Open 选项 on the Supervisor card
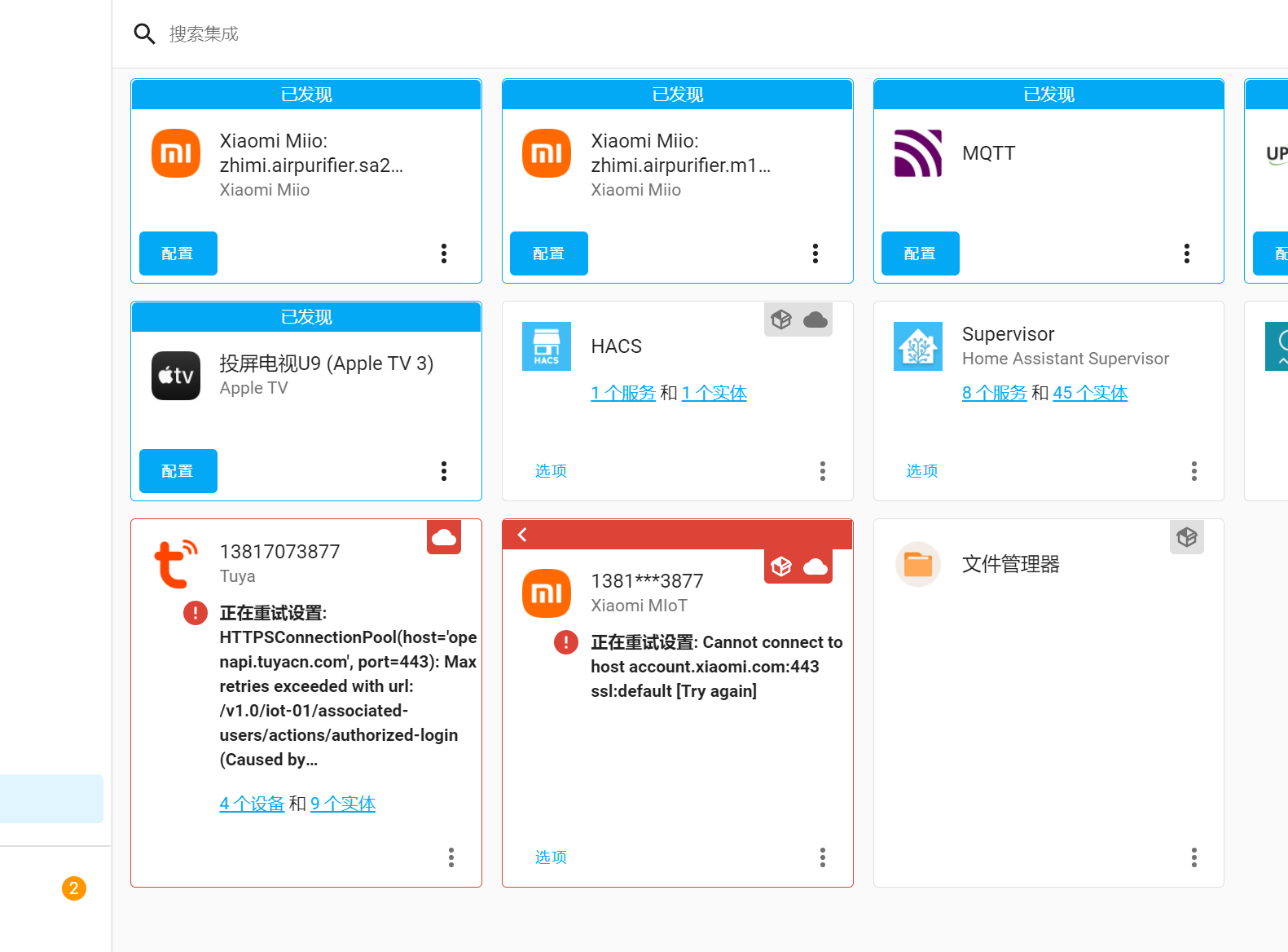This screenshot has height=952, width=1288. 922,471
